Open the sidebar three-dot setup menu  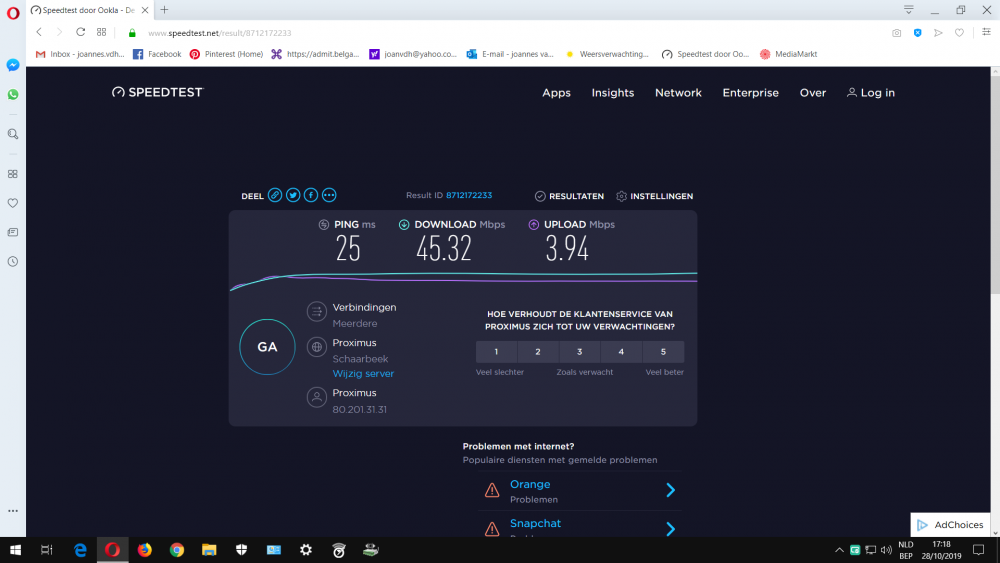click(13, 511)
